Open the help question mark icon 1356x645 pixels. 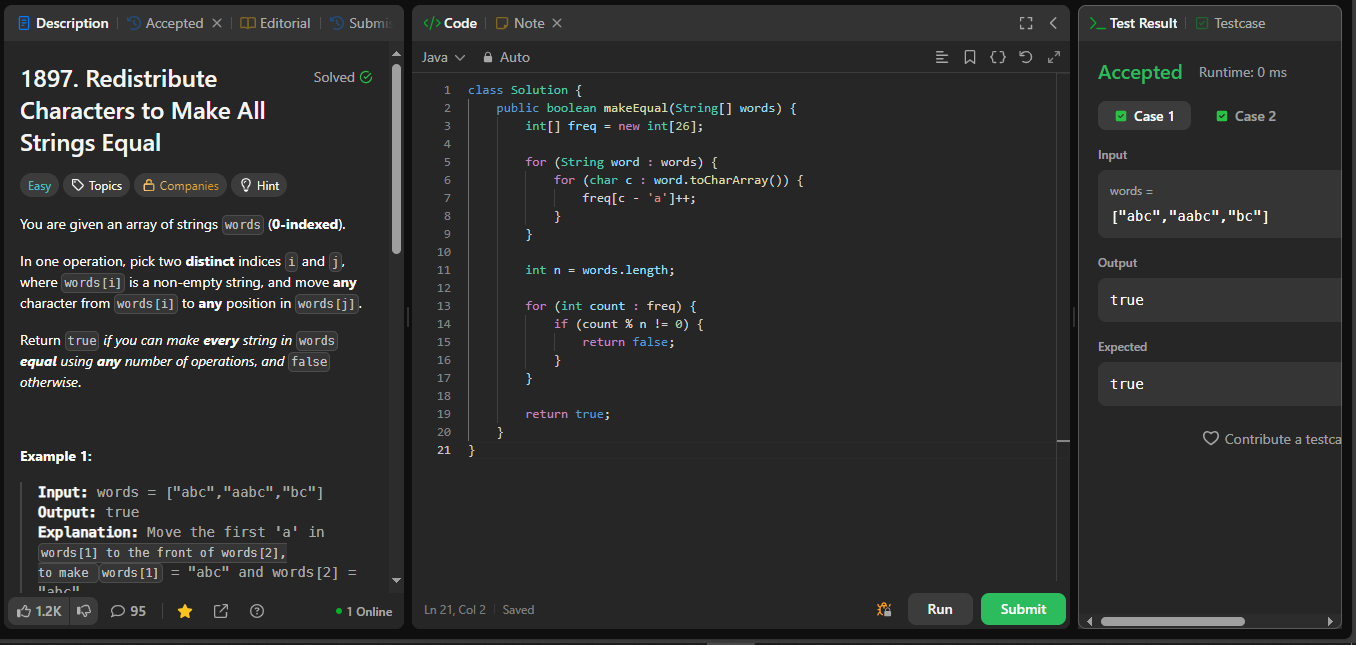[x=257, y=611]
